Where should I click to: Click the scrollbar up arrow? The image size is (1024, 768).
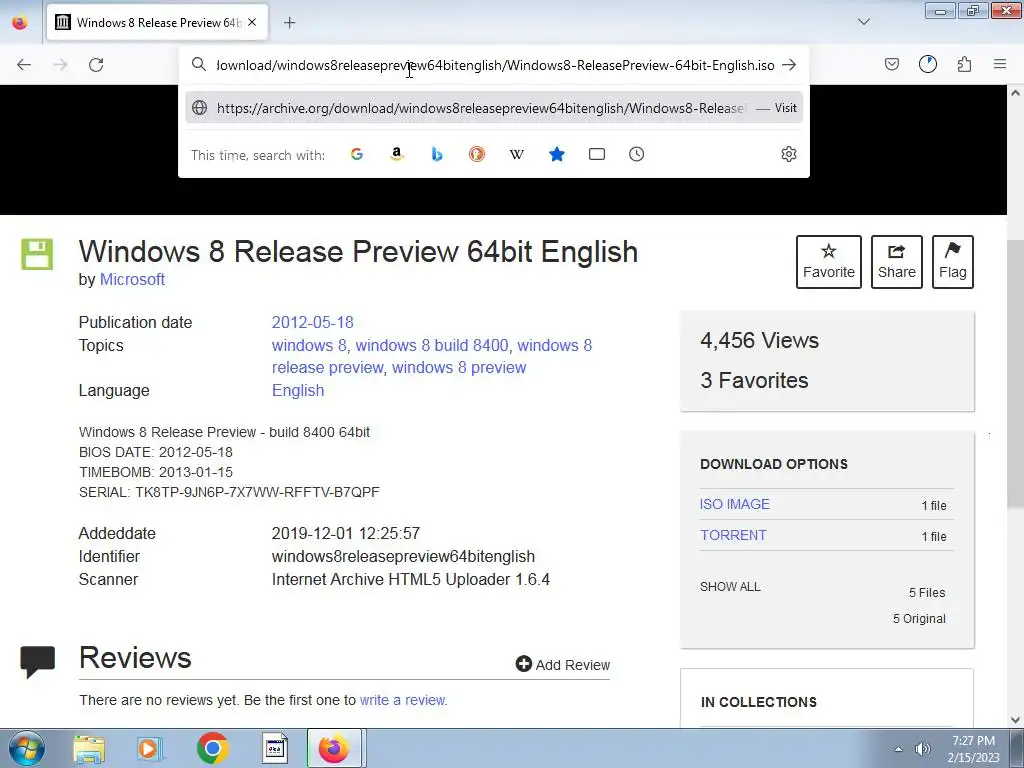[1015, 93]
